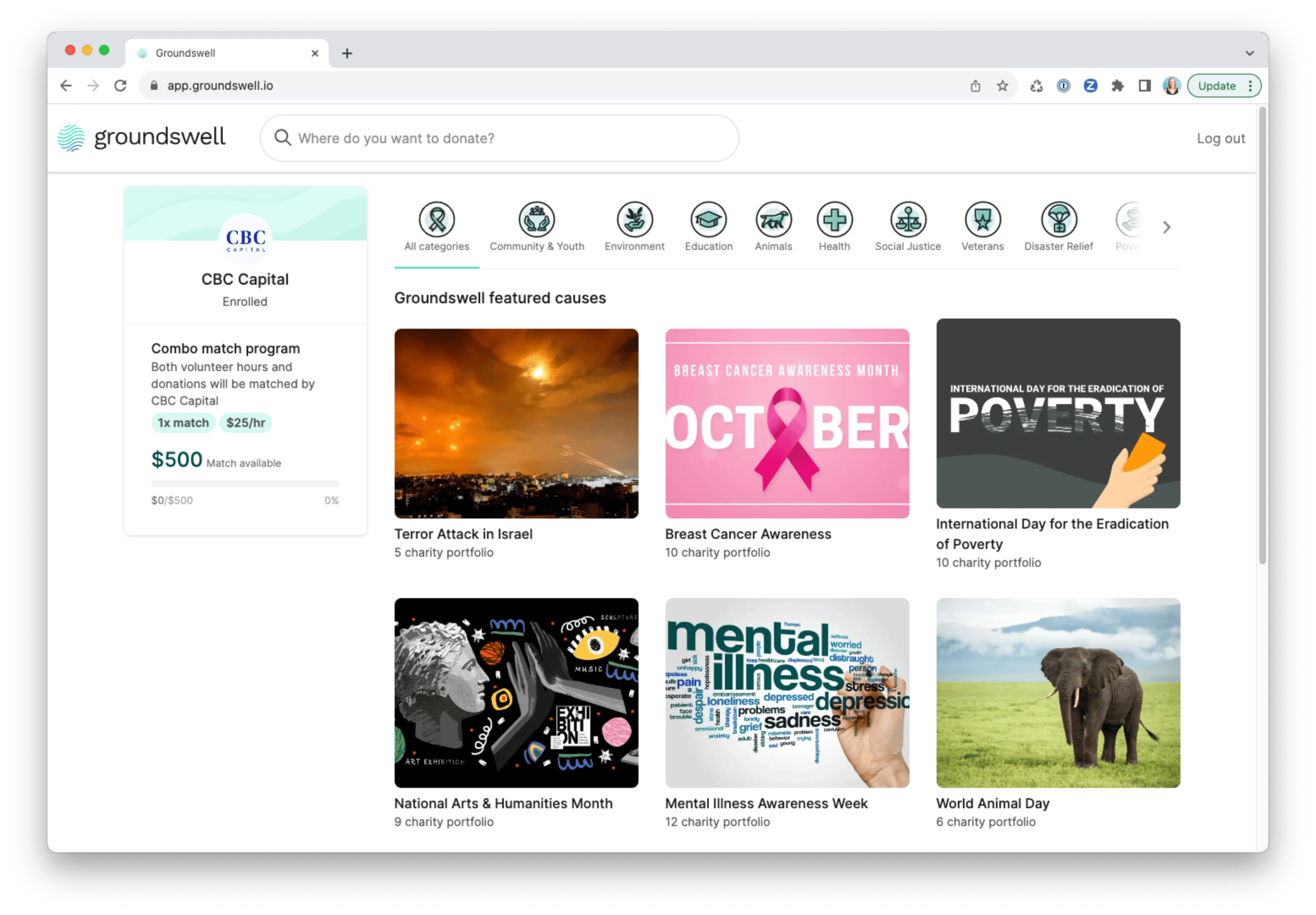Open the Education category icon
The width and height of the screenshot is (1316, 915).
coord(708,219)
